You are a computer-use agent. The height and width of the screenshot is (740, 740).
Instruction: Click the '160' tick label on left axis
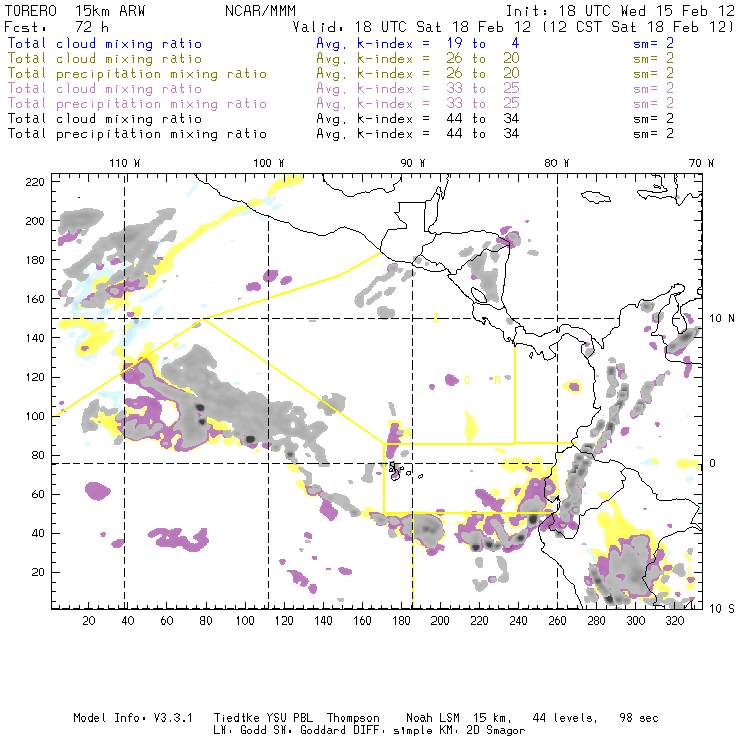[x=35, y=299]
